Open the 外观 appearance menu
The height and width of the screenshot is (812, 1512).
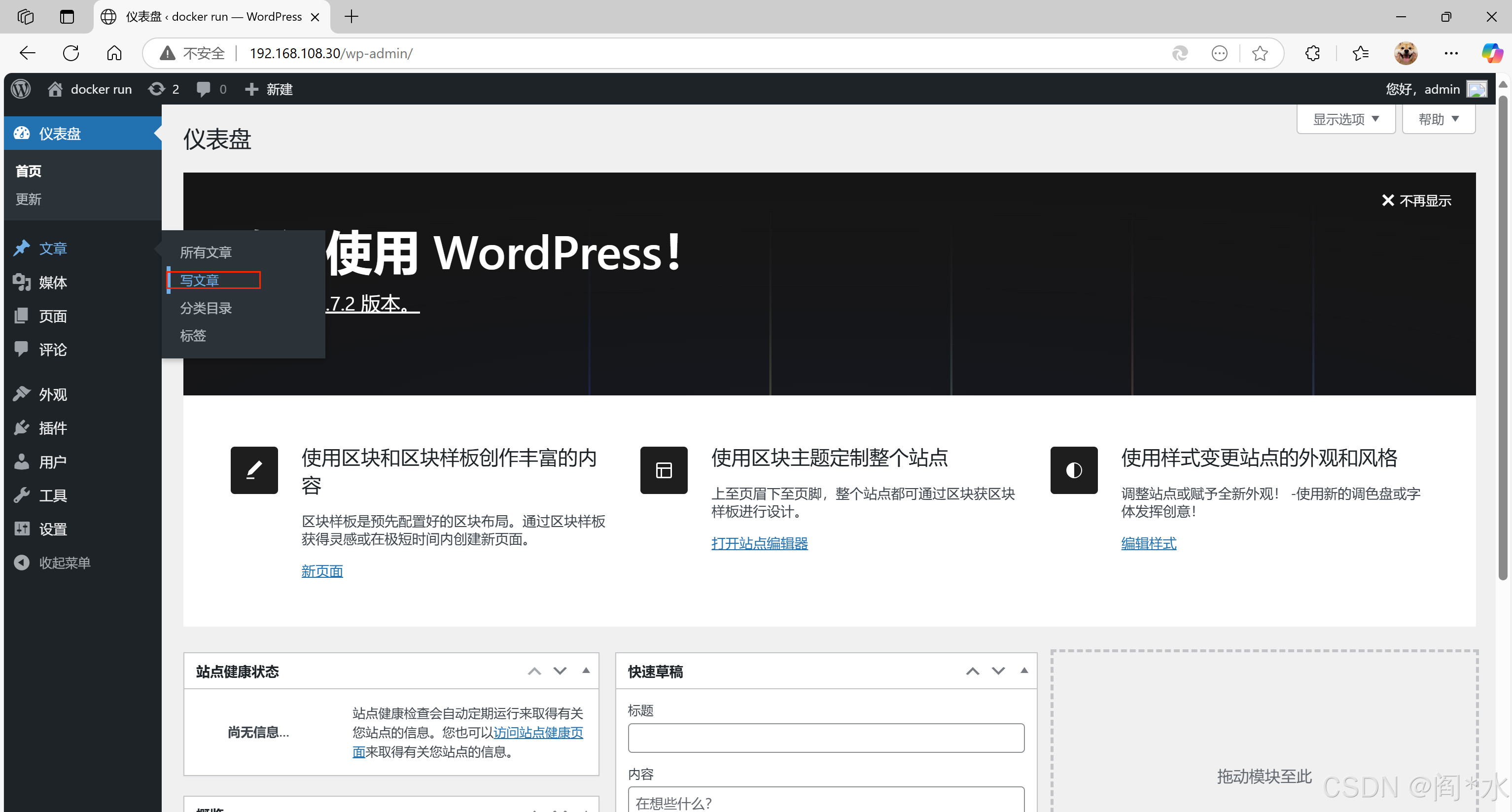pyautogui.click(x=52, y=394)
